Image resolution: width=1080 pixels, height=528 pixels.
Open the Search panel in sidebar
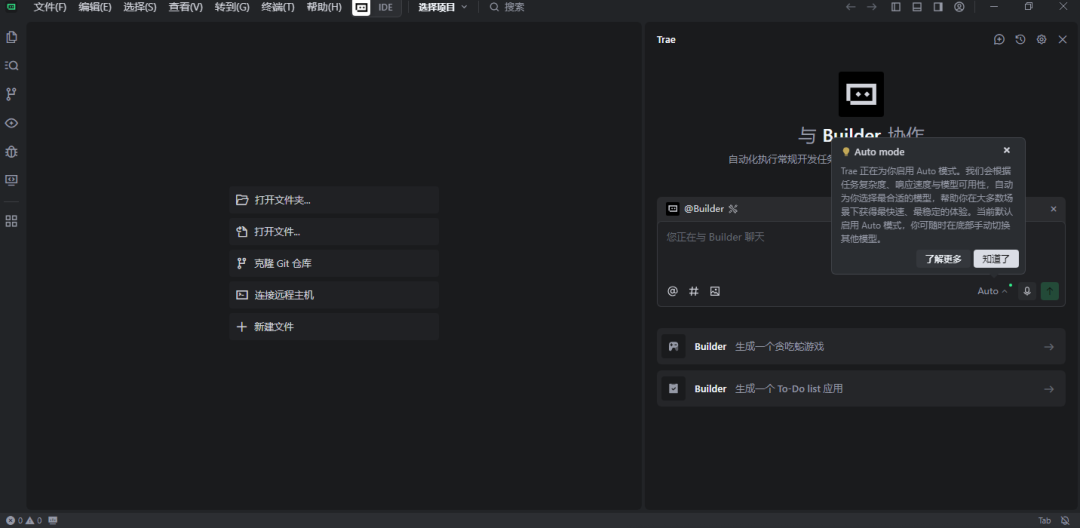pos(11,65)
